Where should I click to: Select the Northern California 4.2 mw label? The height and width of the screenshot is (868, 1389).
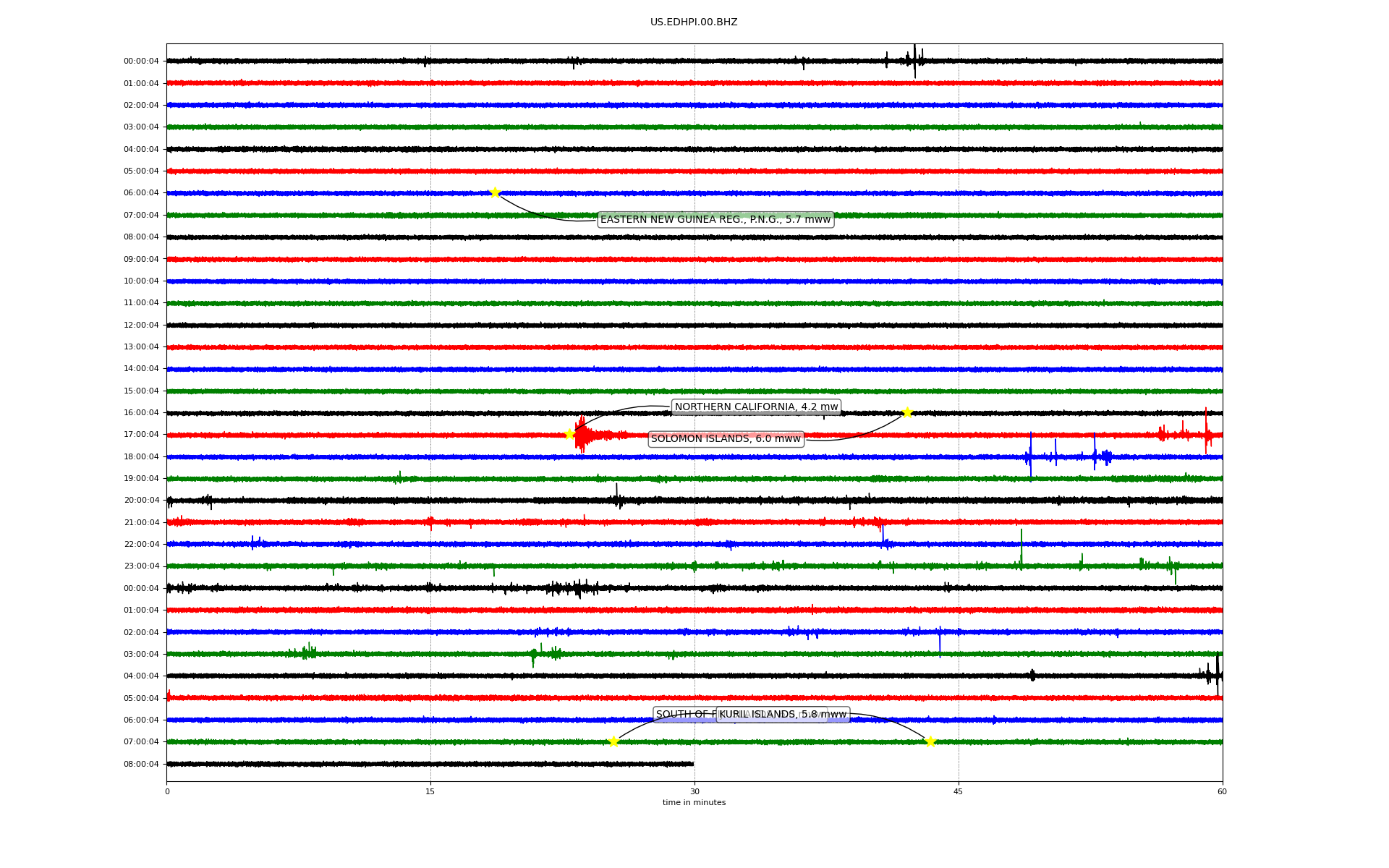pos(756,407)
